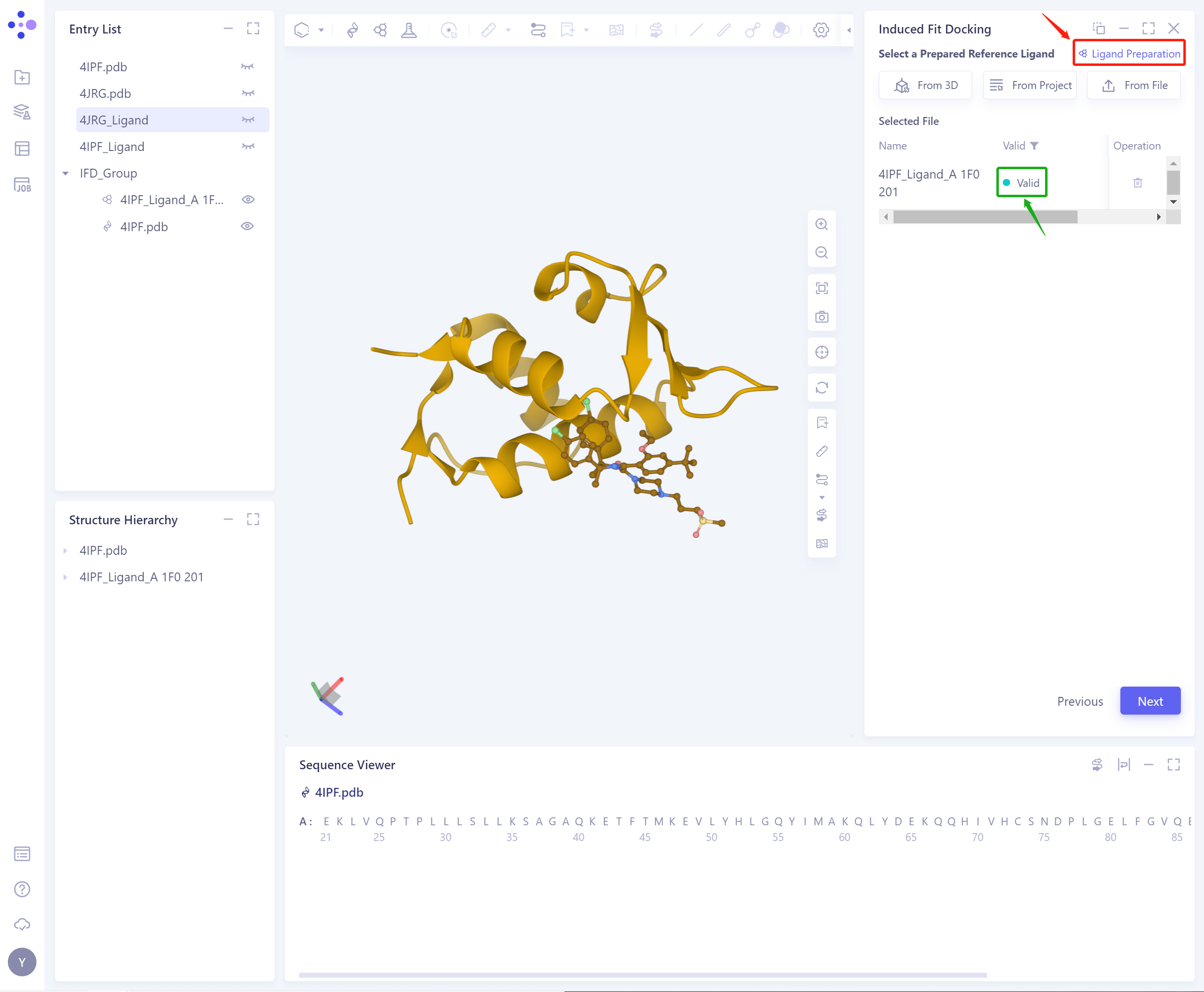This screenshot has height=992, width=1204.
Task: Take a screenshot with camera icon
Action: click(x=822, y=317)
